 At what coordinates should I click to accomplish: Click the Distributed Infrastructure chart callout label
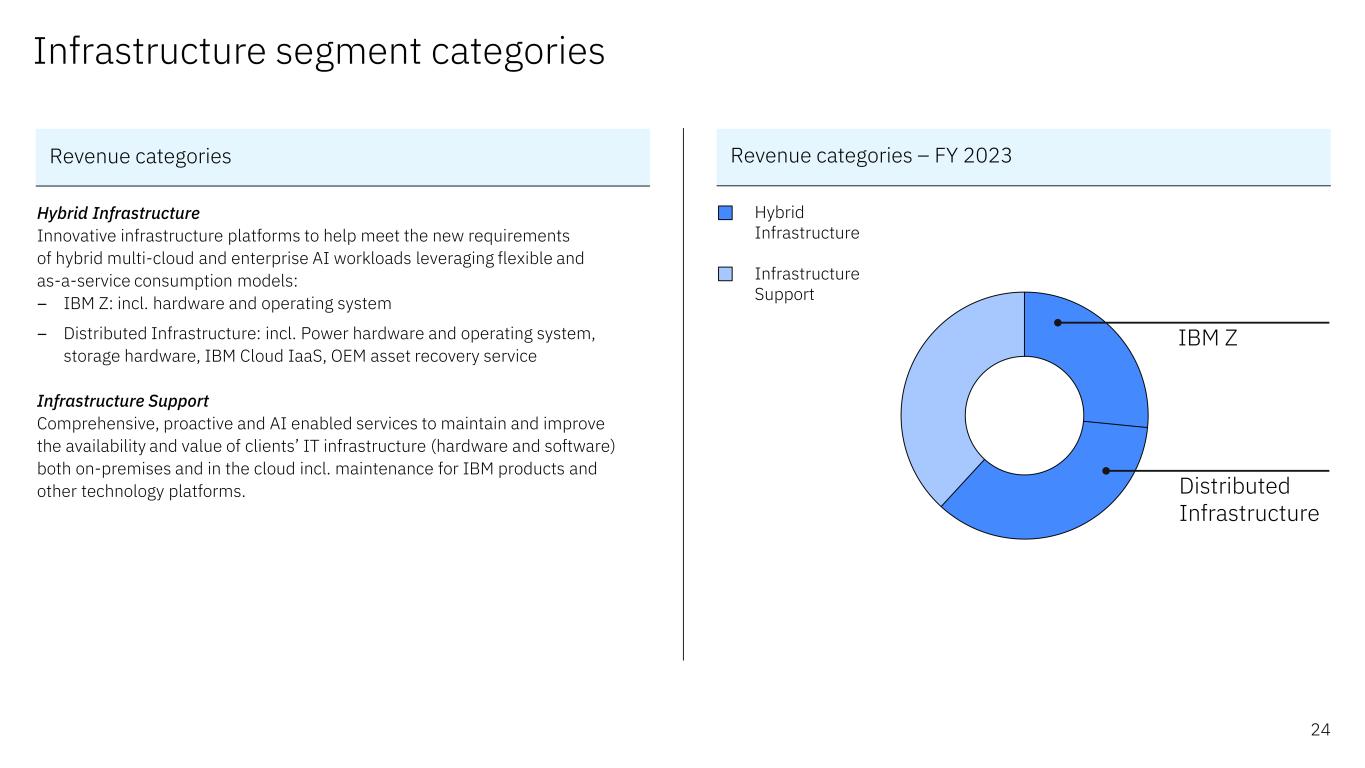click(x=1248, y=500)
